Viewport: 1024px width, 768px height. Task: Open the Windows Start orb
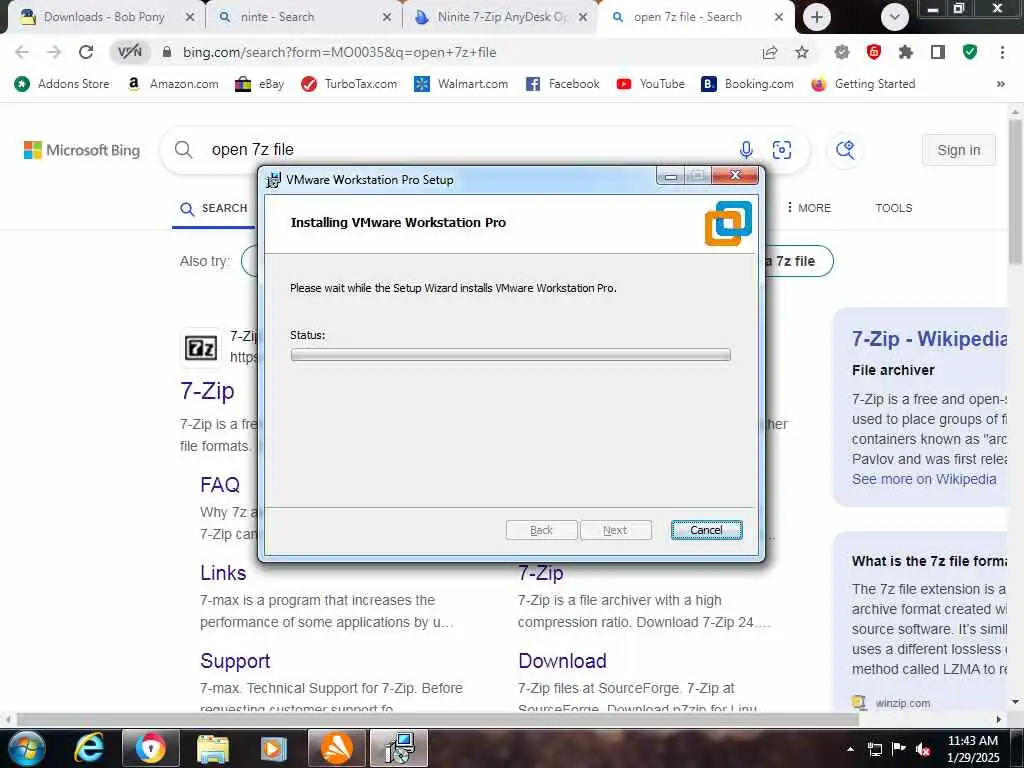pyautogui.click(x=25, y=748)
